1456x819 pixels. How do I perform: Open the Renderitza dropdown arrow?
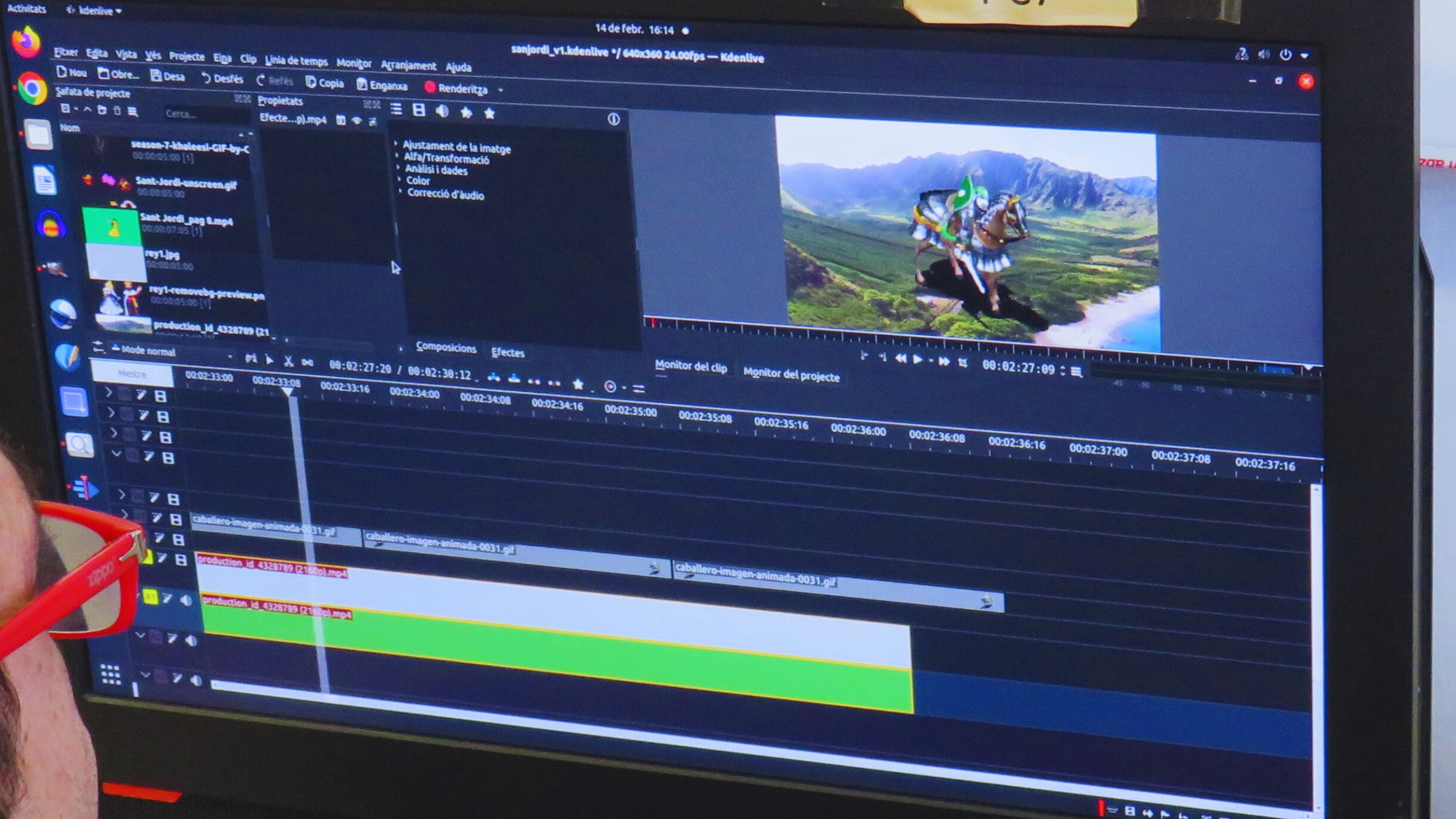click(500, 90)
